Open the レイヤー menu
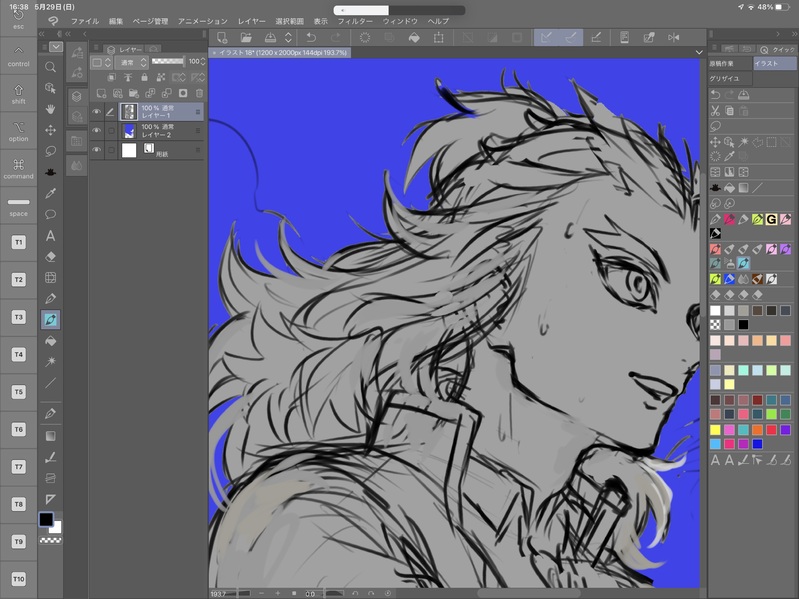The height and width of the screenshot is (599, 799). [252, 21]
